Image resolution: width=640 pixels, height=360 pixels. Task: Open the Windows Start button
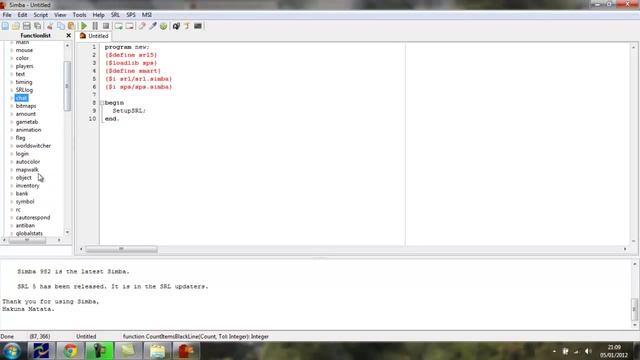[x=12, y=351]
